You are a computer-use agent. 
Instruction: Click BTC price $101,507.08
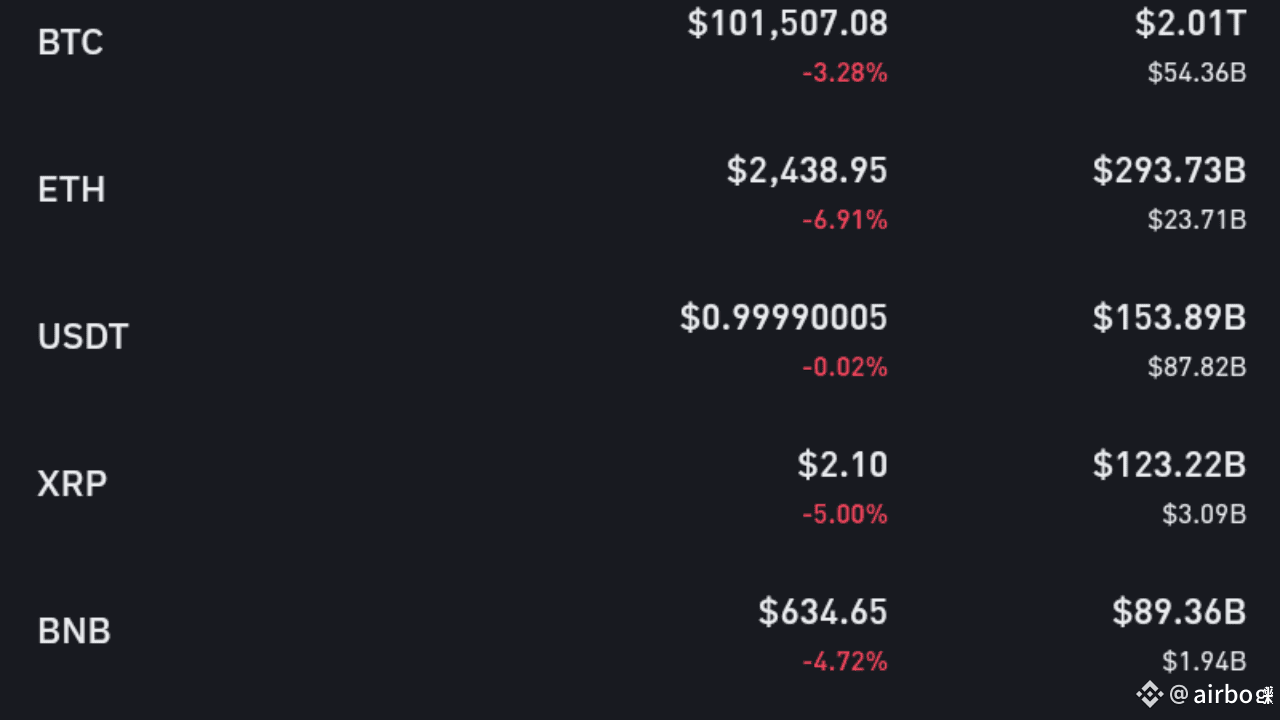(787, 24)
